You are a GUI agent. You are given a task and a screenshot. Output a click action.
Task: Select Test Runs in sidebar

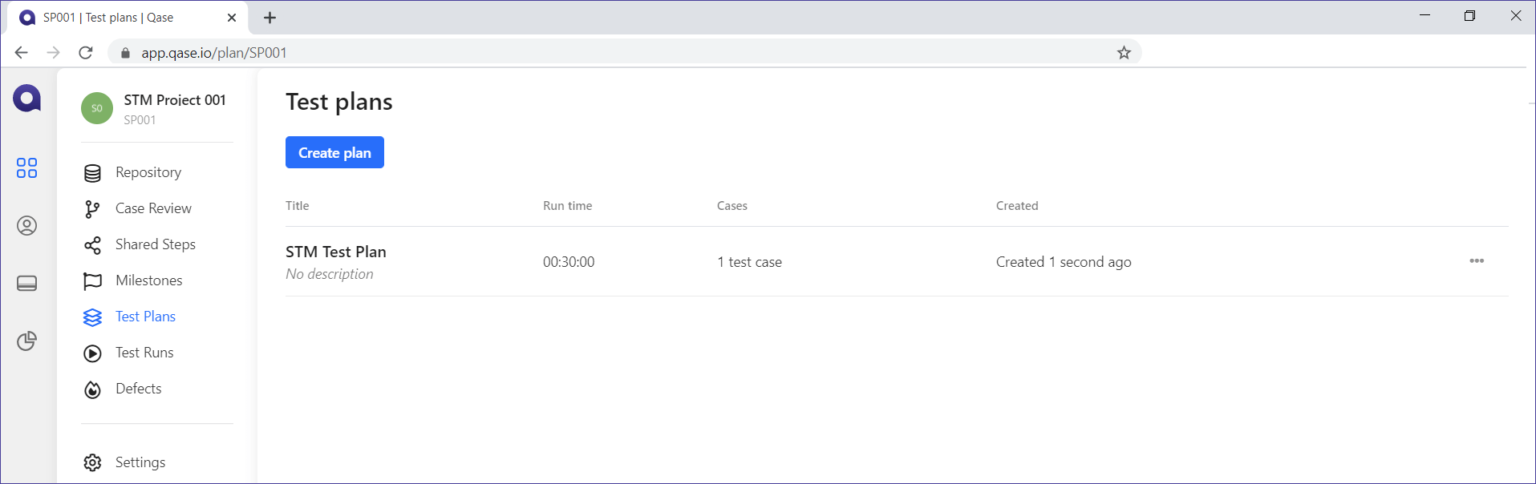144,352
